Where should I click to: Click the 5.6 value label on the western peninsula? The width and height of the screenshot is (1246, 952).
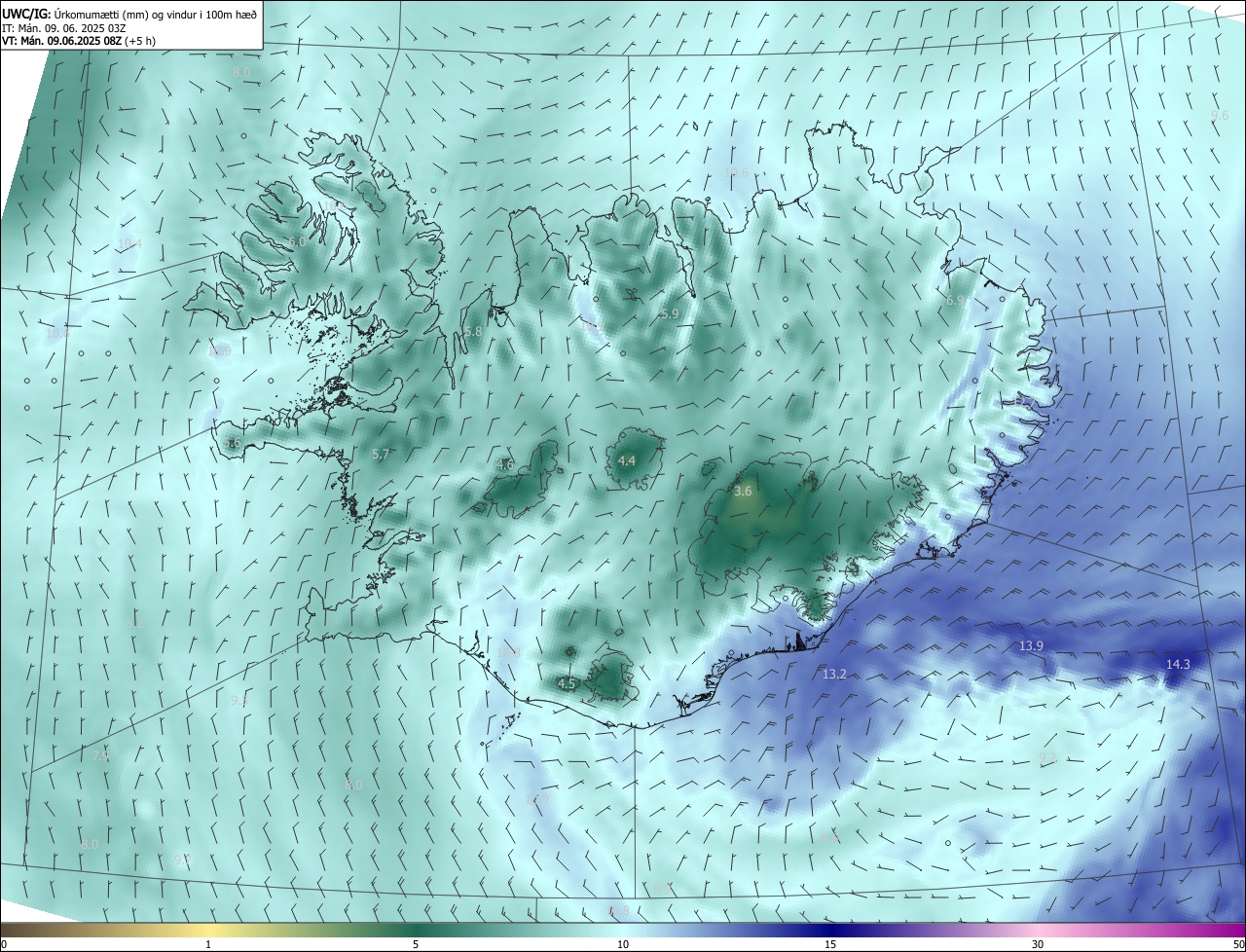click(232, 444)
